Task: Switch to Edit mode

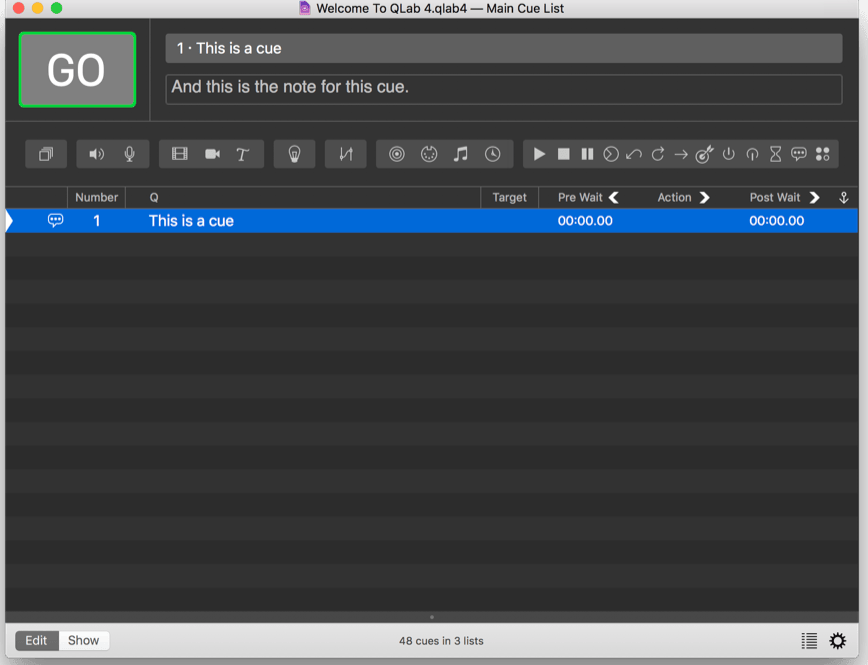Action: click(x=37, y=641)
